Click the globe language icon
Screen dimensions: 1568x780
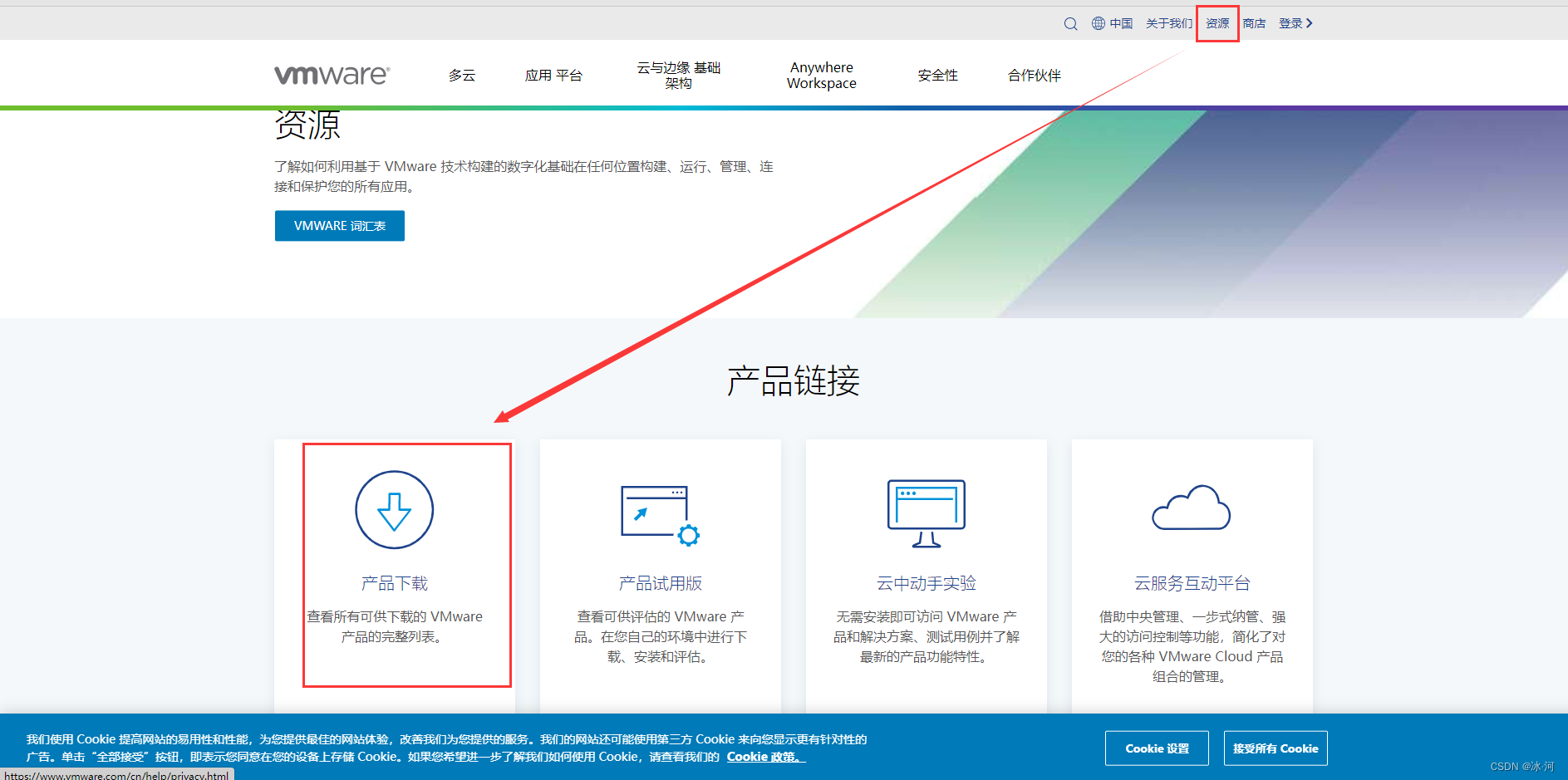tap(1097, 23)
